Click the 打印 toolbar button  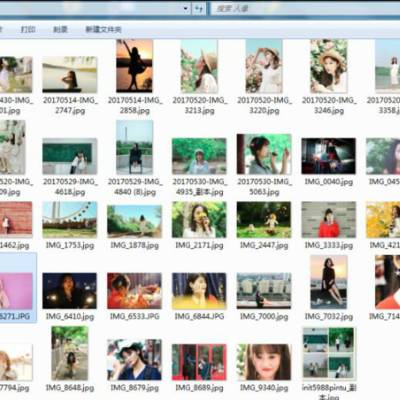pyautogui.click(x=28, y=29)
